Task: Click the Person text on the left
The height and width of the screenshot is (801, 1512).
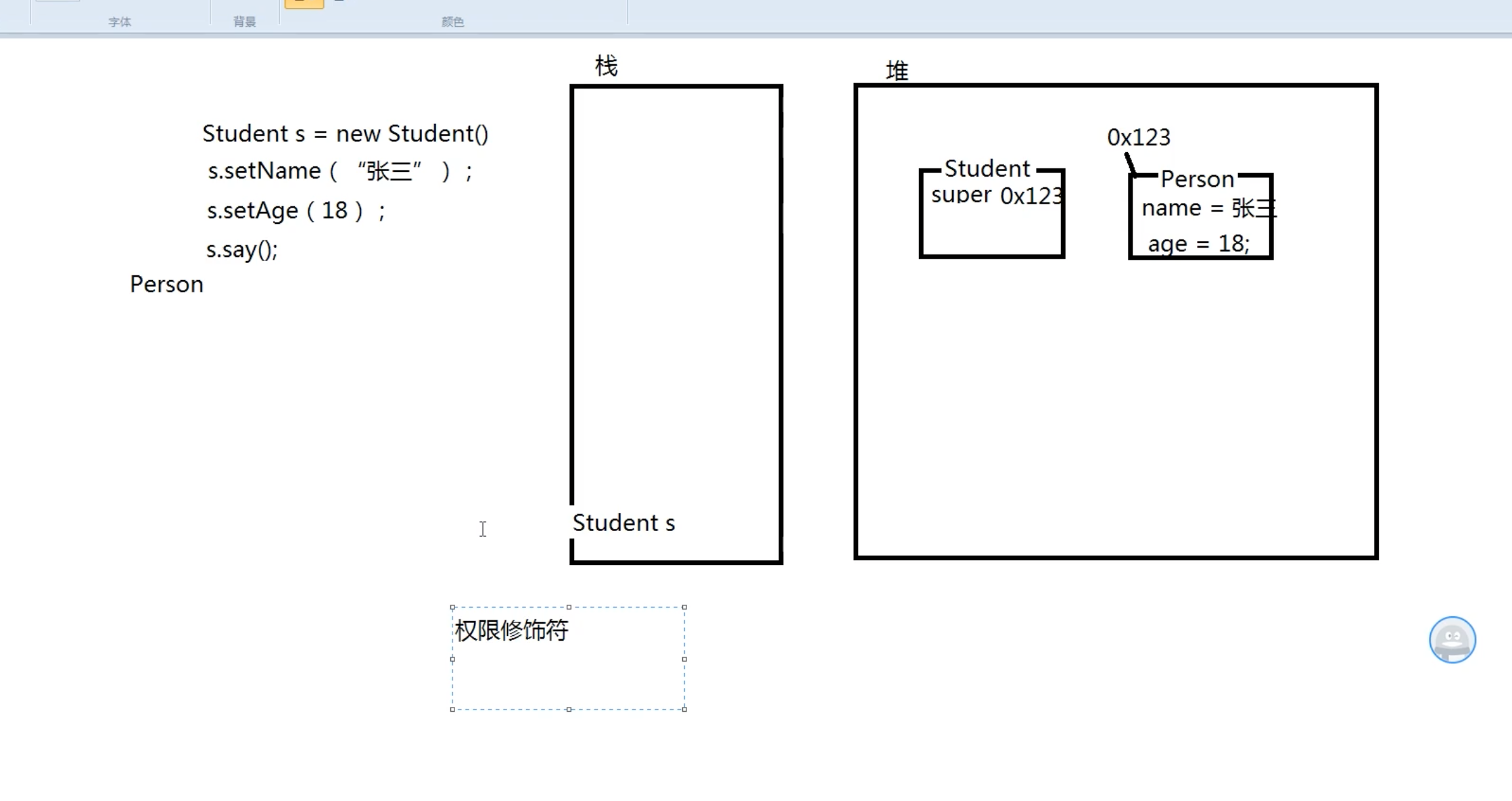Action: [x=166, y=283]
